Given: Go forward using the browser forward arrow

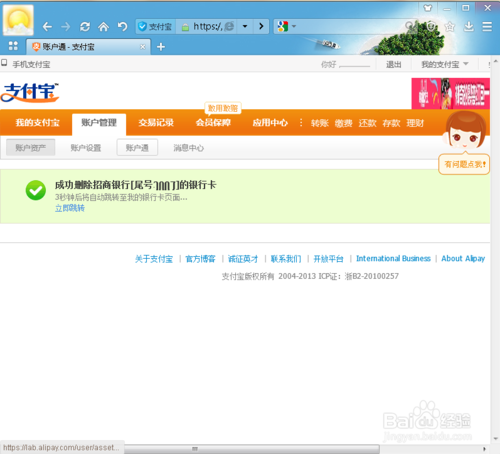Looking at the screenshot, I should point(66,26).
